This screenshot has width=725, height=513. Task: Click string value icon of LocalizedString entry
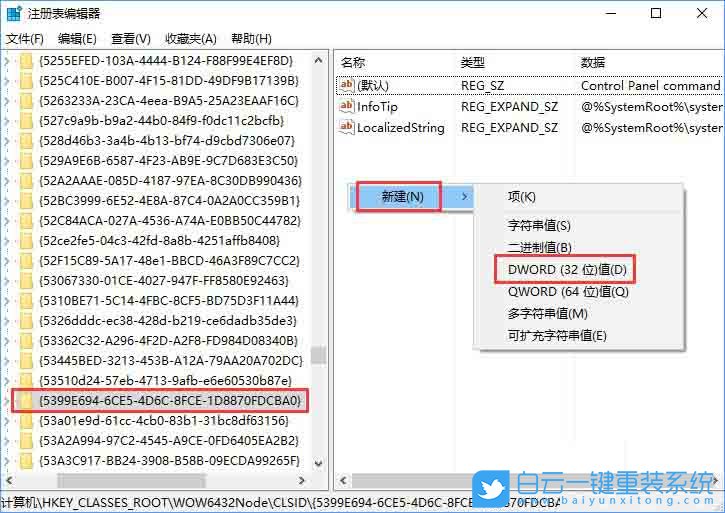(x=347, y=127)
